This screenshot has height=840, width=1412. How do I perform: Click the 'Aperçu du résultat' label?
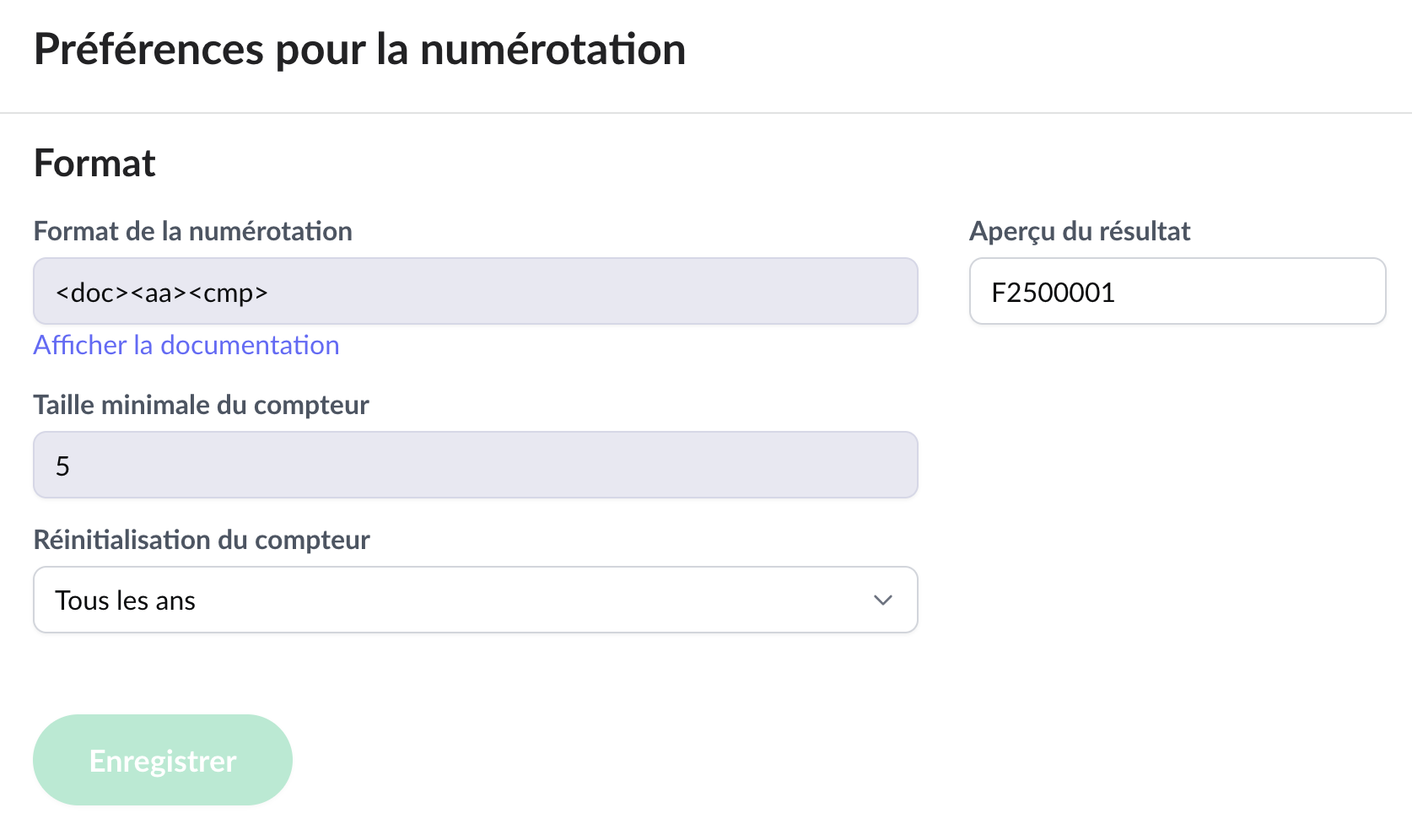[1079, 231]
